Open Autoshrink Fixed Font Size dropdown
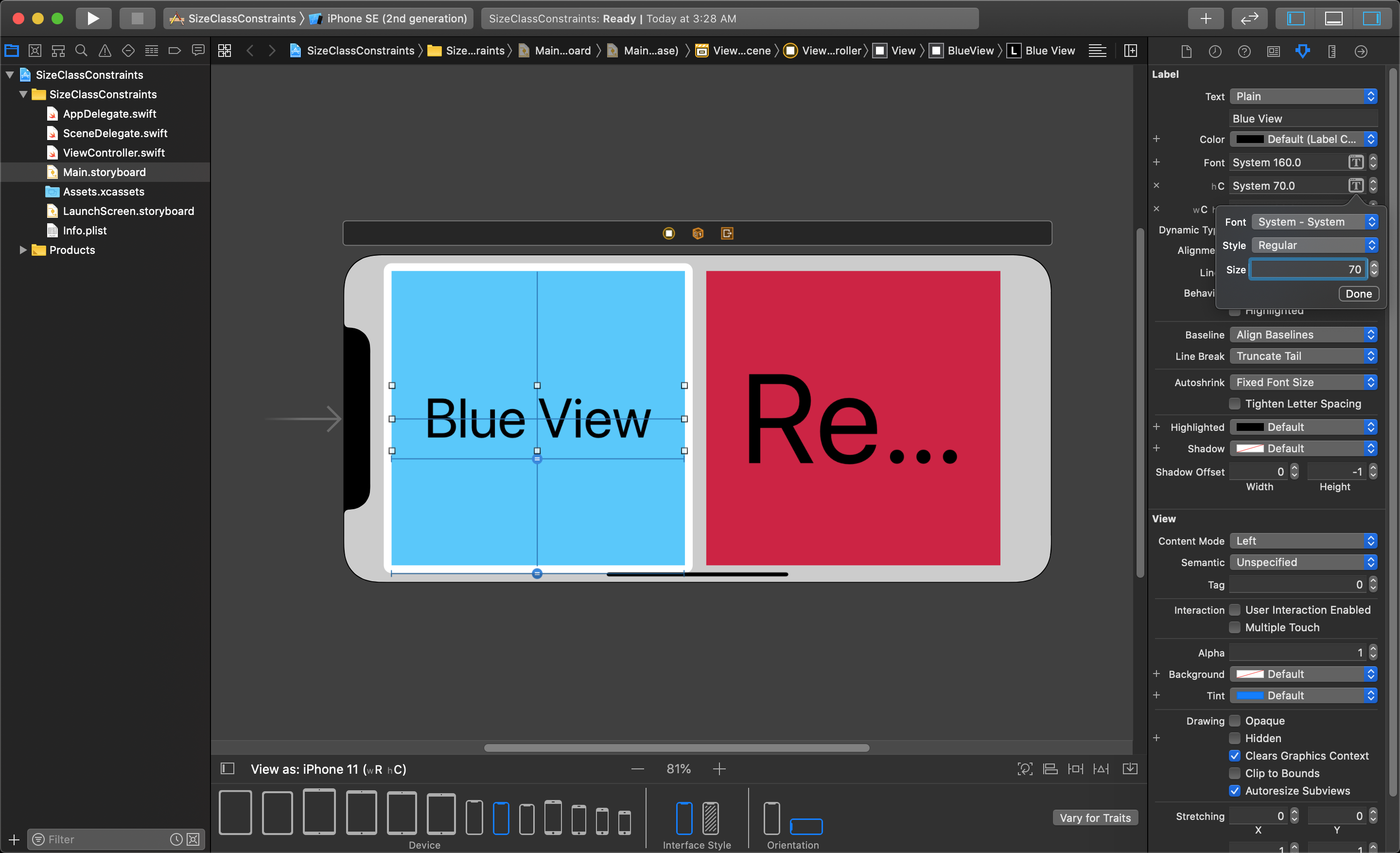The image size is (1400, 853). coord(1303,382)
